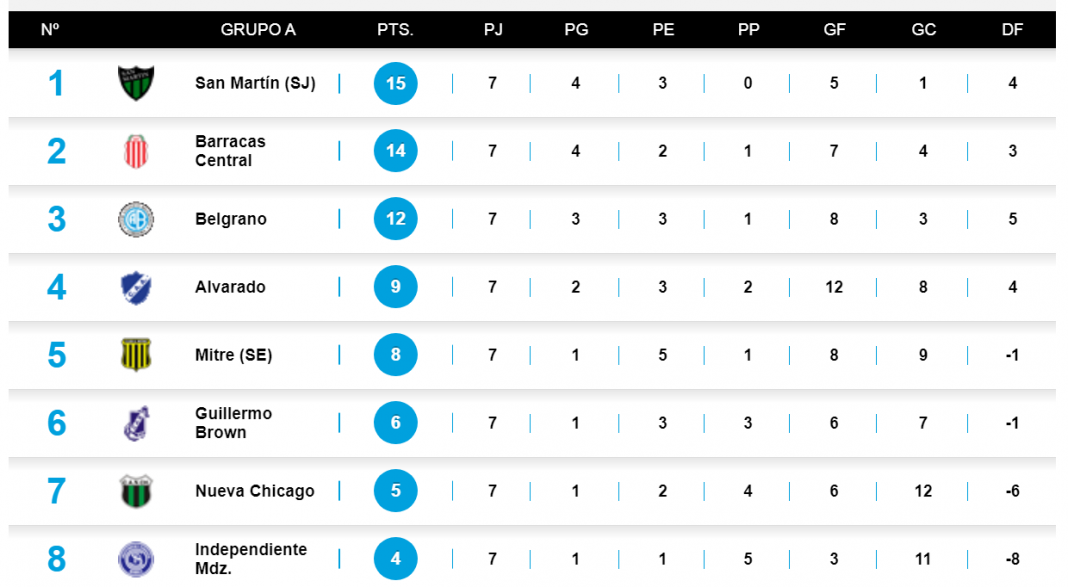Open the Barracas Central team name
The width and height of the screenshot is (1068, 587).
pyautogui.click(x=230, y=151)
